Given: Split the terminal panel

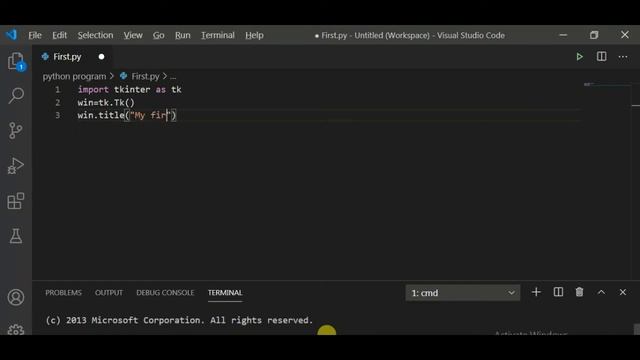Looking at the screenshot, I should click(x=558, y=292).
